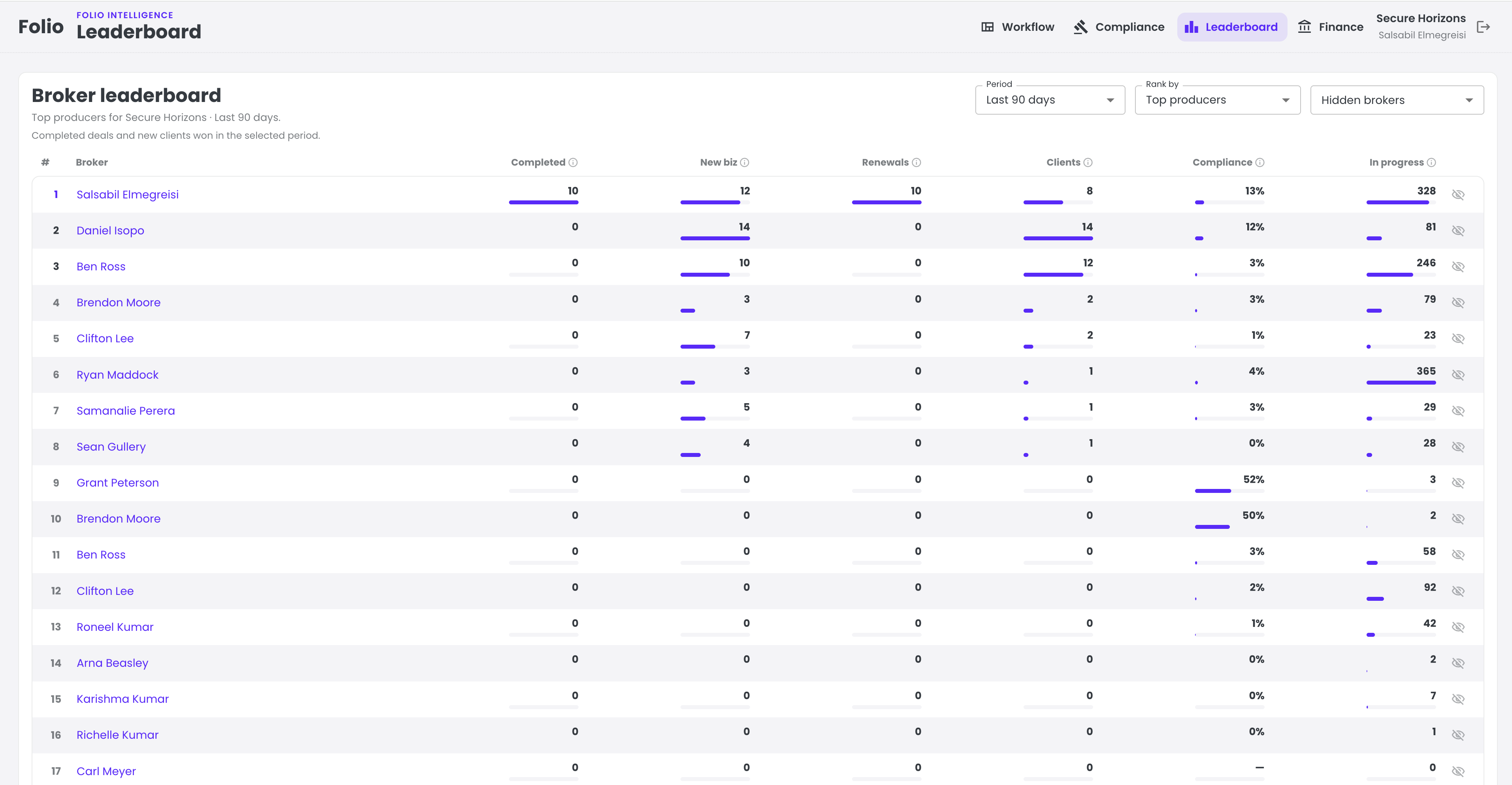The width and height of the screenshot is (1512, 785).
Task: Hide Carl Meyer from the leaderboard
Action: 1458,771
